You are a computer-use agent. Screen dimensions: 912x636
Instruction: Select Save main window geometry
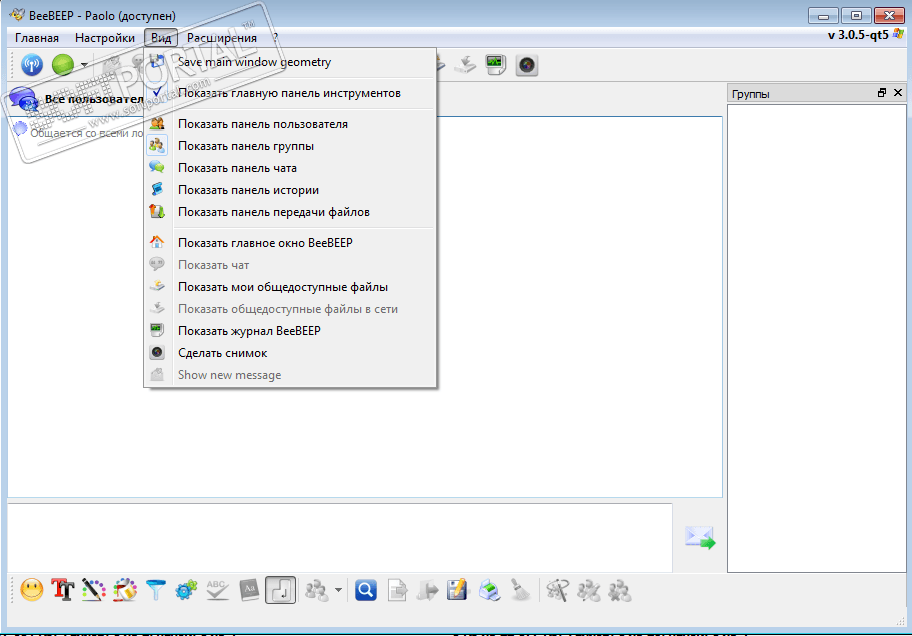click(x=290, y=62)
